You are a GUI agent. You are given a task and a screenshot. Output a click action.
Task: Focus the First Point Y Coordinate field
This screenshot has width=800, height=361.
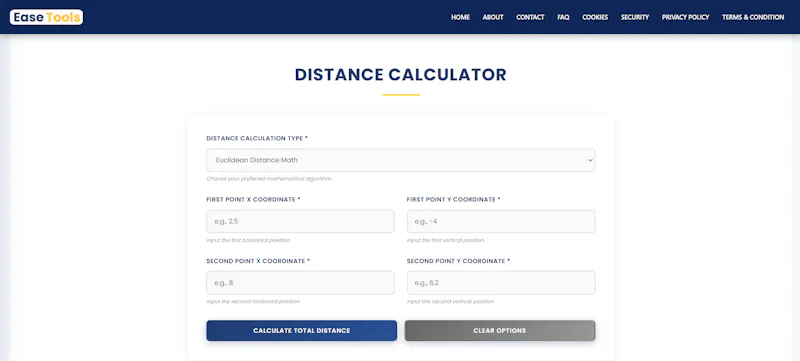pyautogui.click(x=501, y=221)
